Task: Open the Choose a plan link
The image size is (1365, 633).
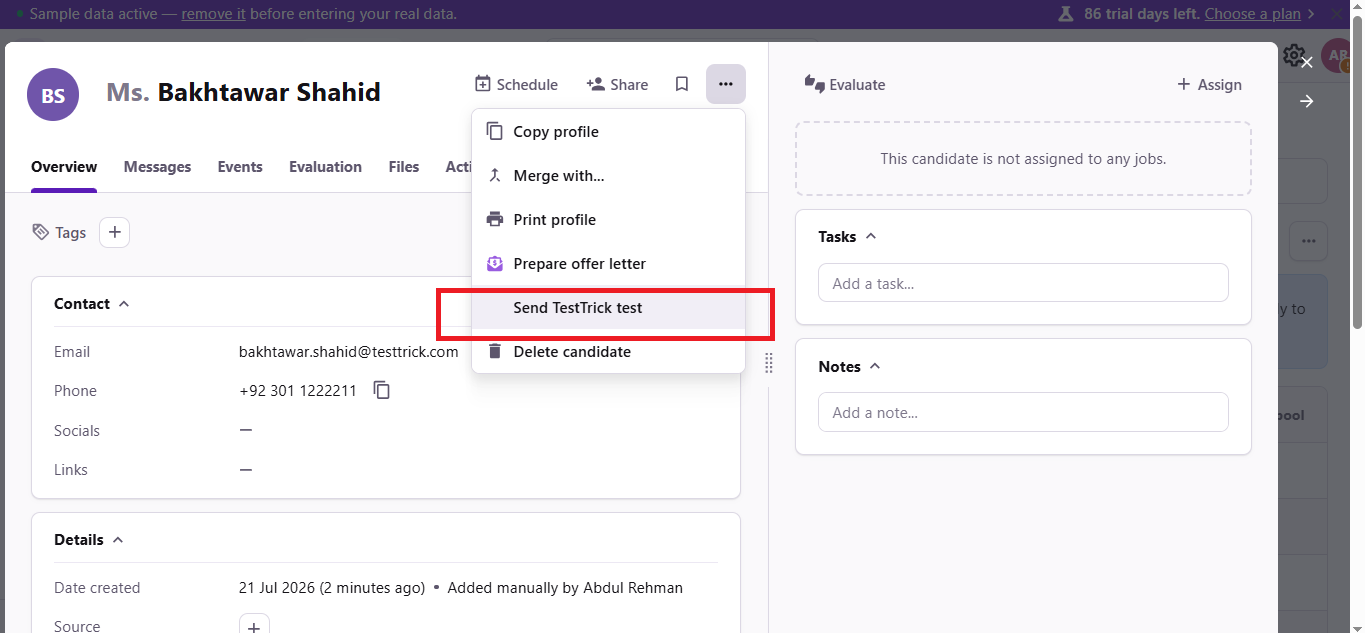Action: coord(1253,14)
